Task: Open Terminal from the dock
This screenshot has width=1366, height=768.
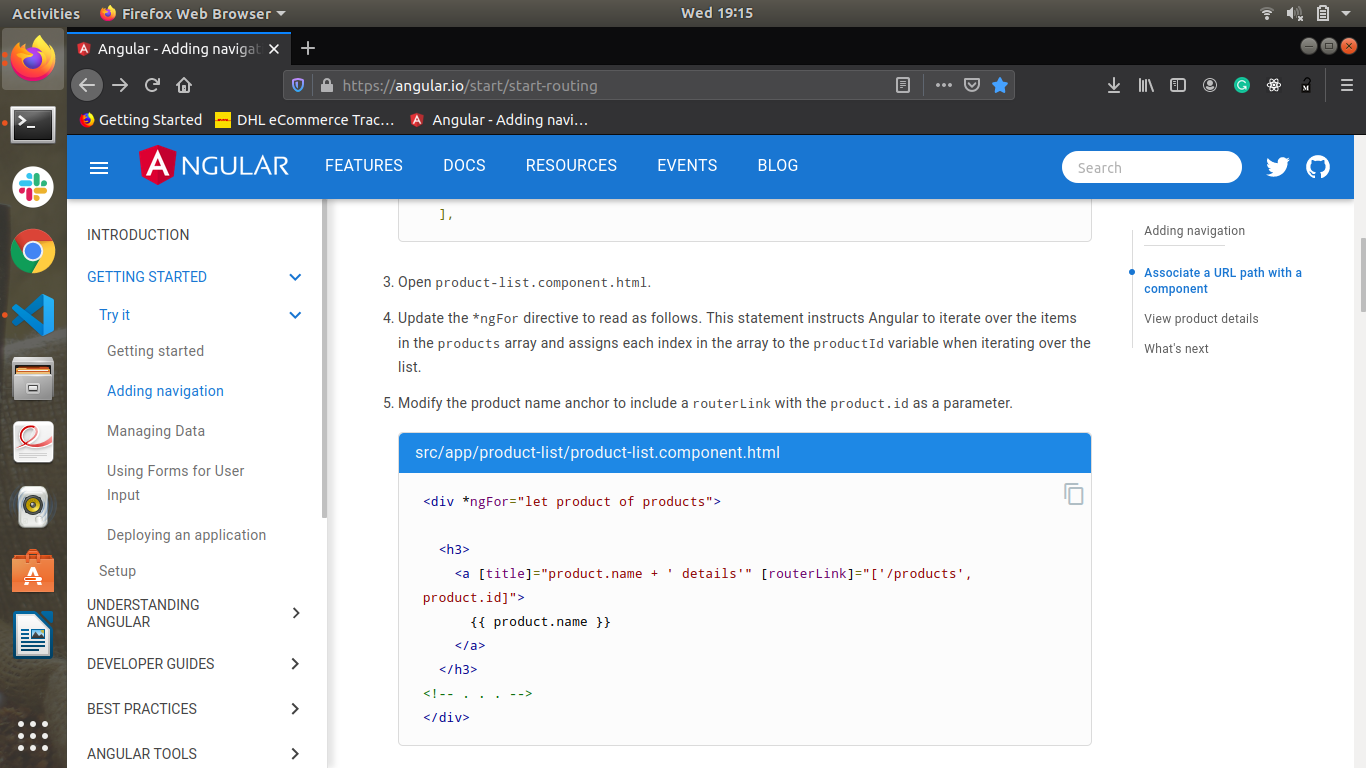Action: [x=33, y=124]
